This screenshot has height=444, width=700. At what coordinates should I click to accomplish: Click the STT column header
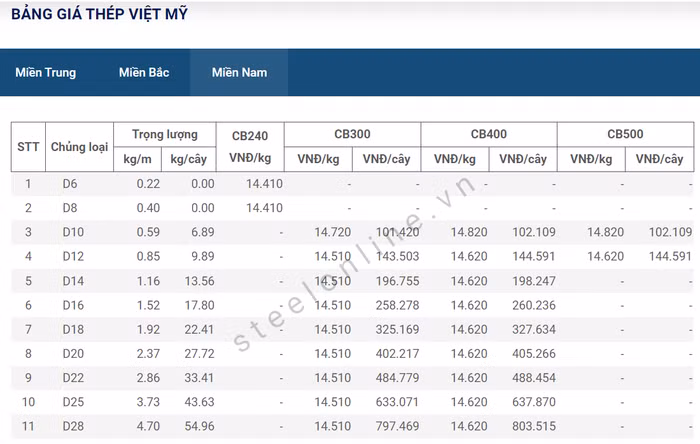click(28, 147)
